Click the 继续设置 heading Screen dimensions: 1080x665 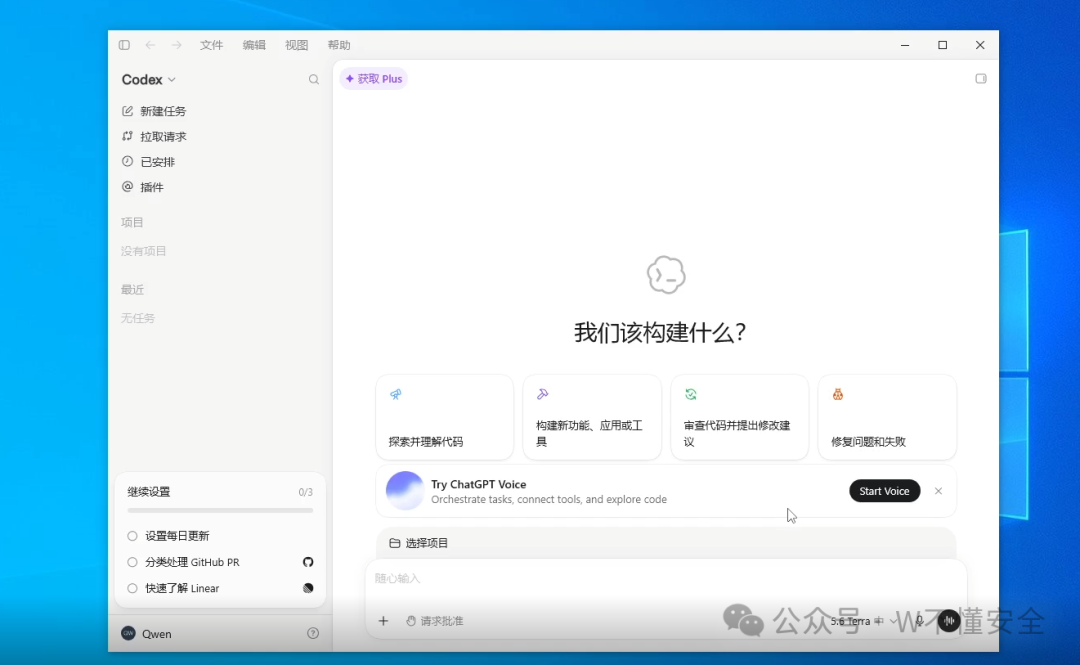coord(149,492)
